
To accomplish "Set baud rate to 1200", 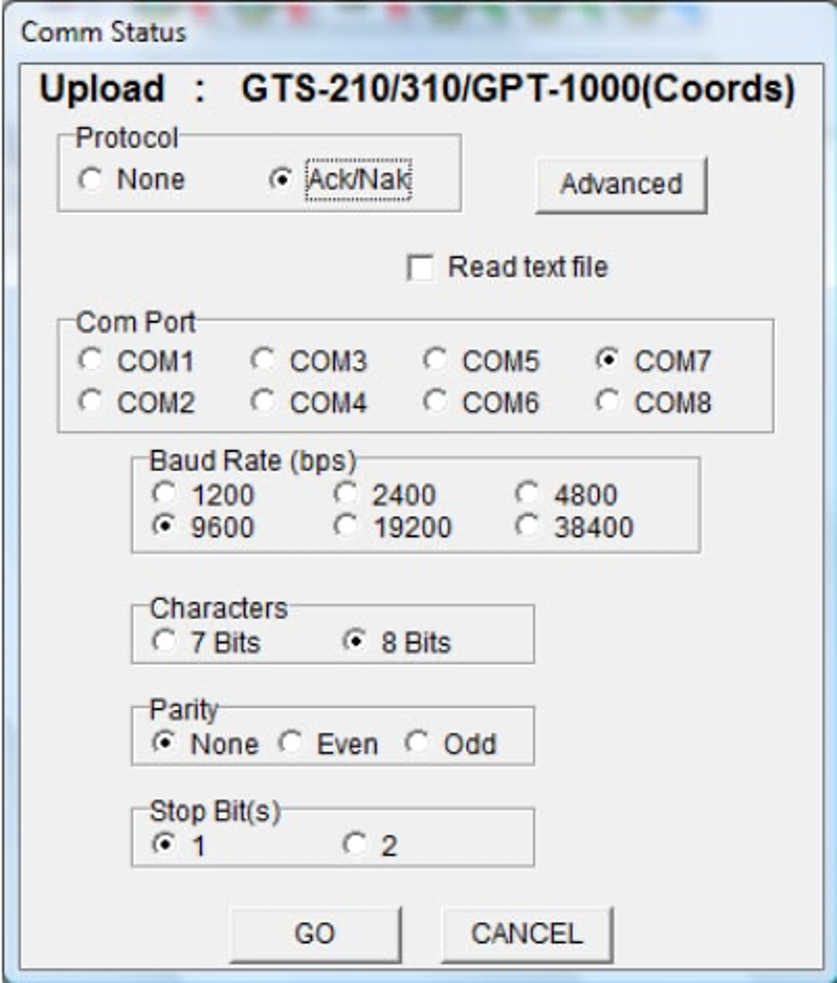I will click(x=165, y=494).
